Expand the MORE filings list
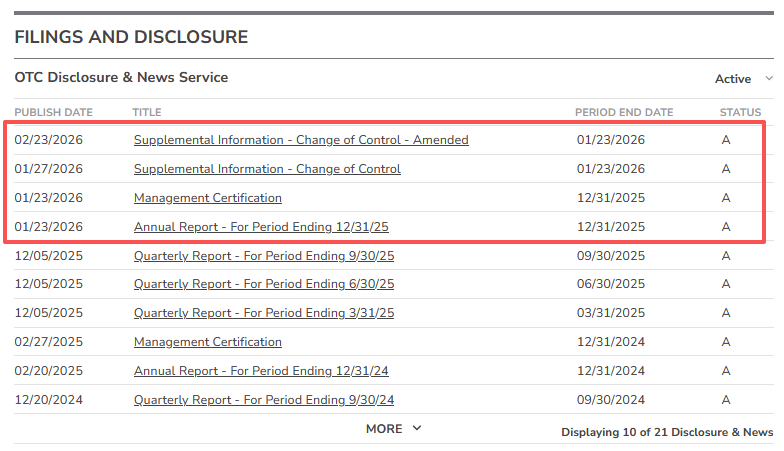Viewport: 784px width, 451px height. point(384,429)
